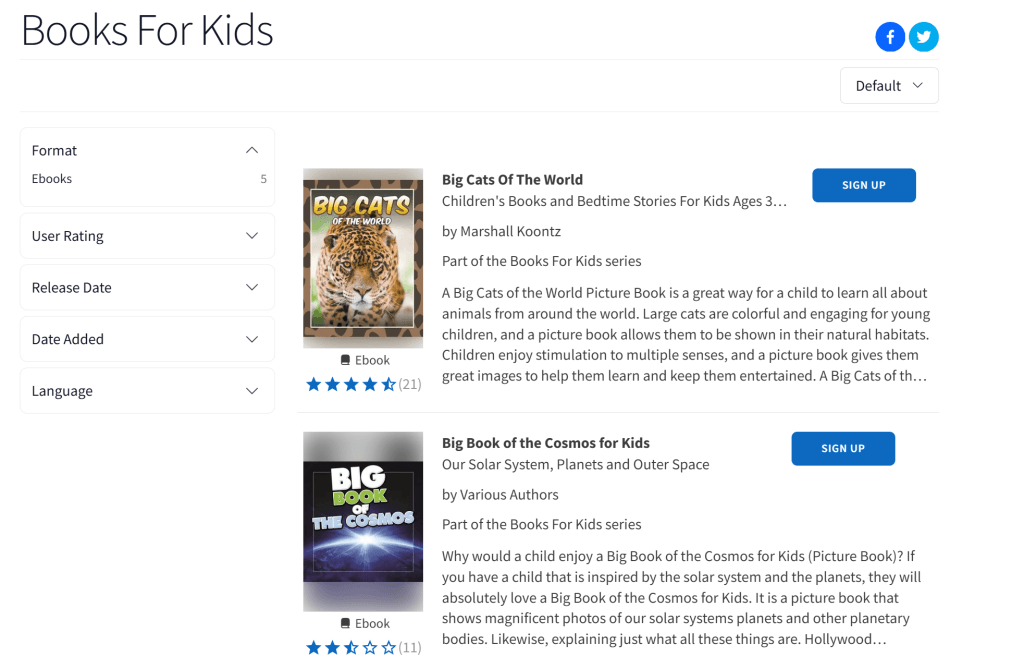This screenshot has width=1024, height=669.
Task: Share page via Twitter icon
Action: 923,37
